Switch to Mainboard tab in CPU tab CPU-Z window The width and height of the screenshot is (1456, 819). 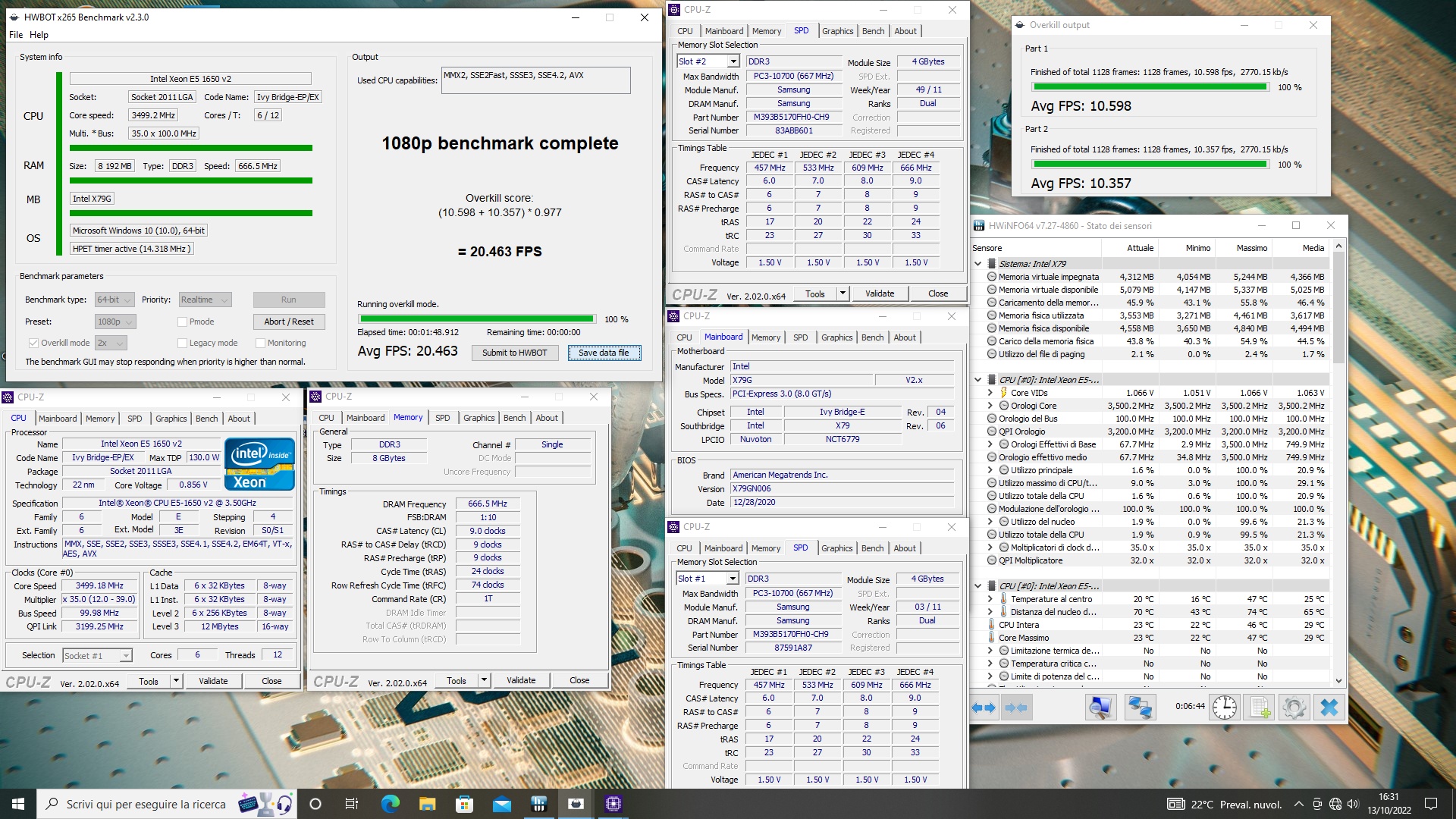coord(58,419)
